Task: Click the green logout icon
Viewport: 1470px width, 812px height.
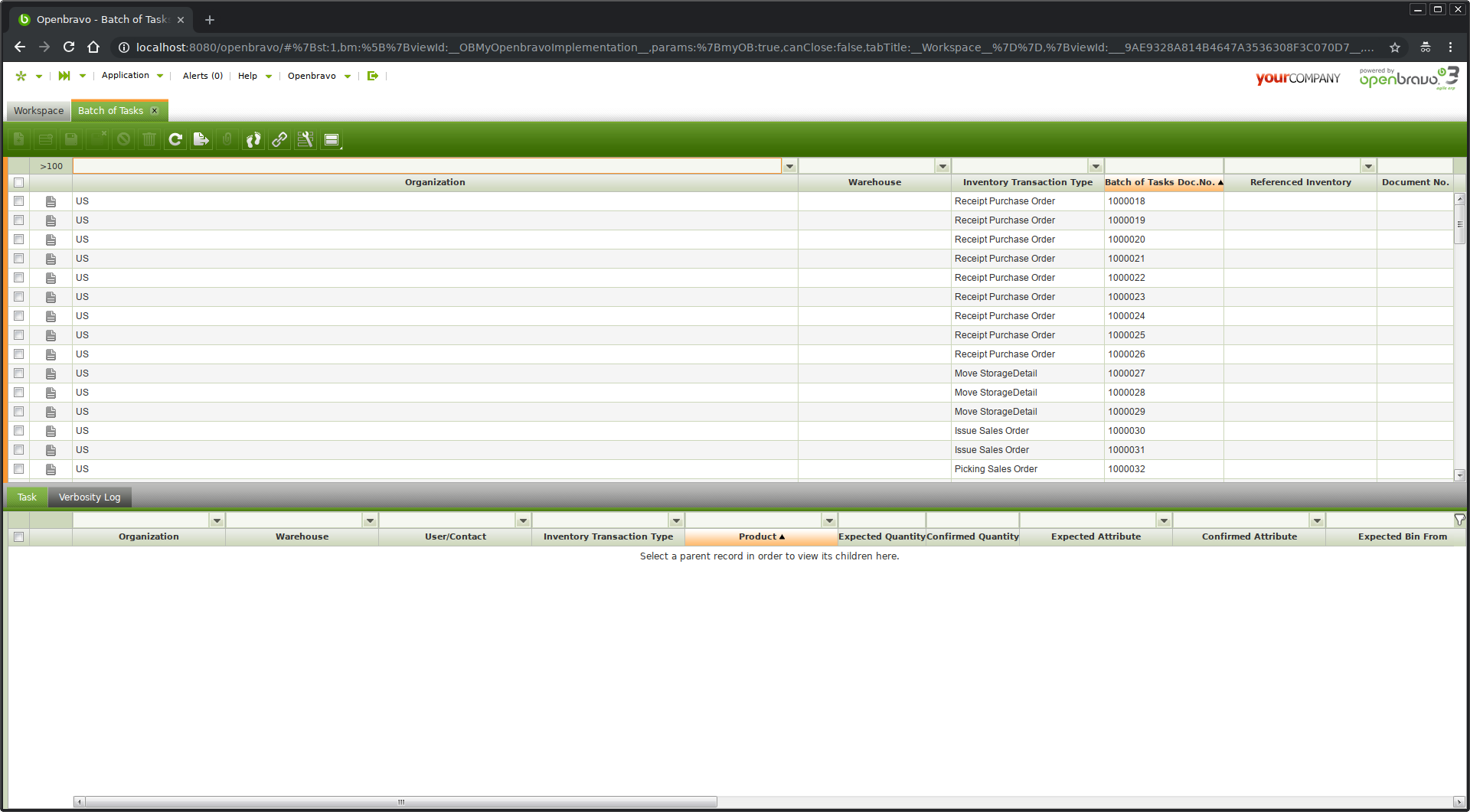Action: (373, 76)
